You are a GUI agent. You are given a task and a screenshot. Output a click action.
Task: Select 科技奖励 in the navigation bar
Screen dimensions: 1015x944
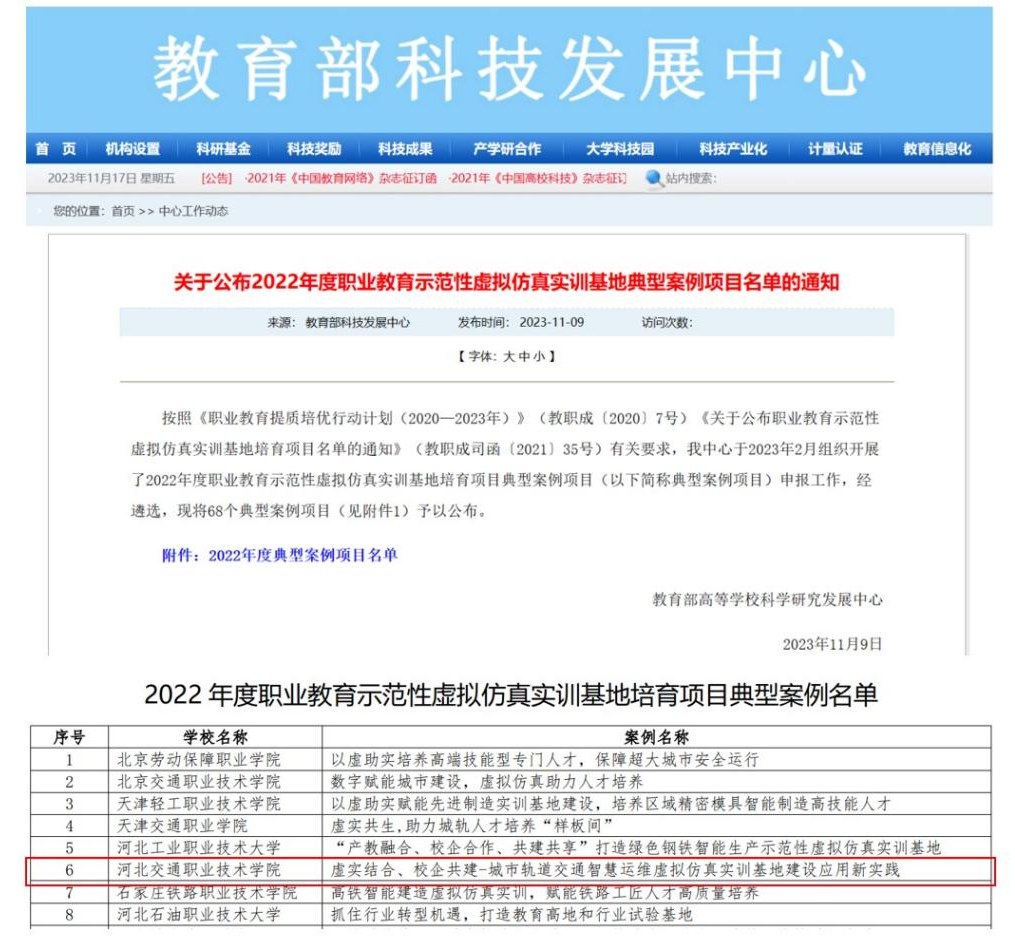pyautogui.click(x=314, y=149)
